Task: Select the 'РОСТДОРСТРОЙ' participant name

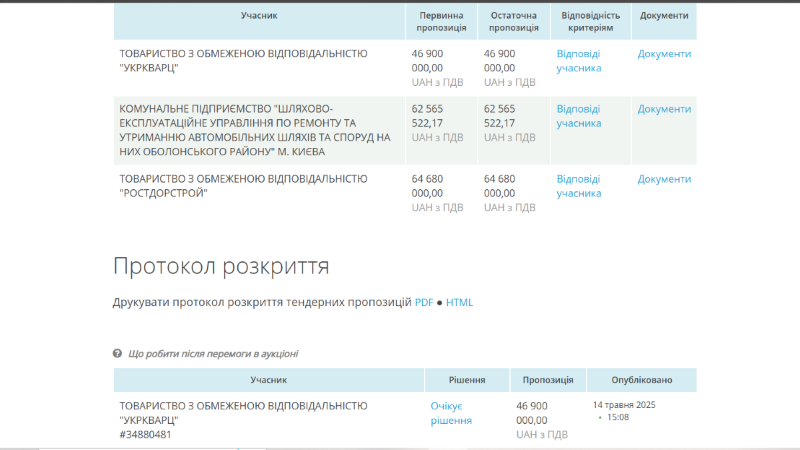Action: pos(243,186)
